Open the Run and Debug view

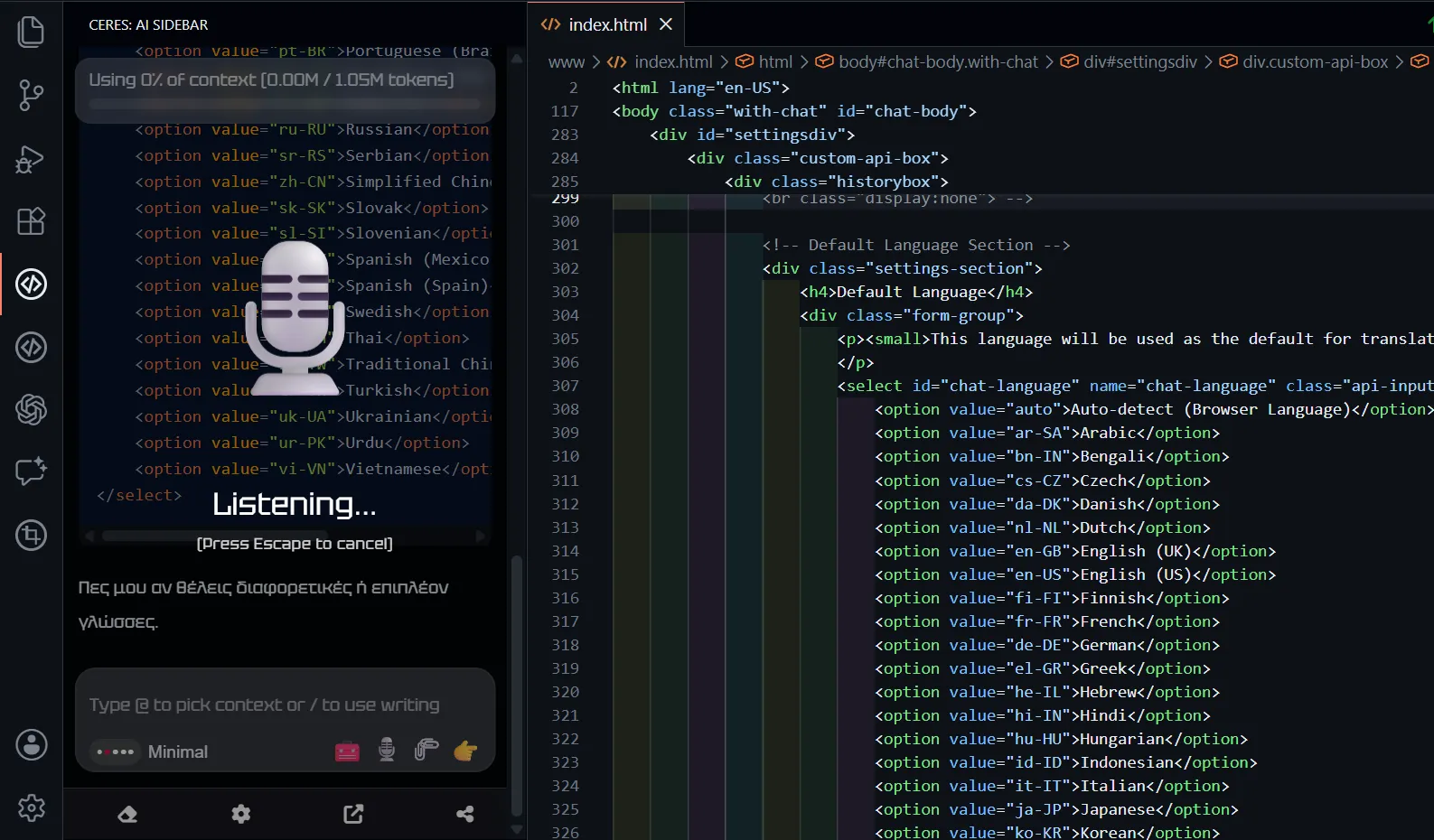point(32,158)
